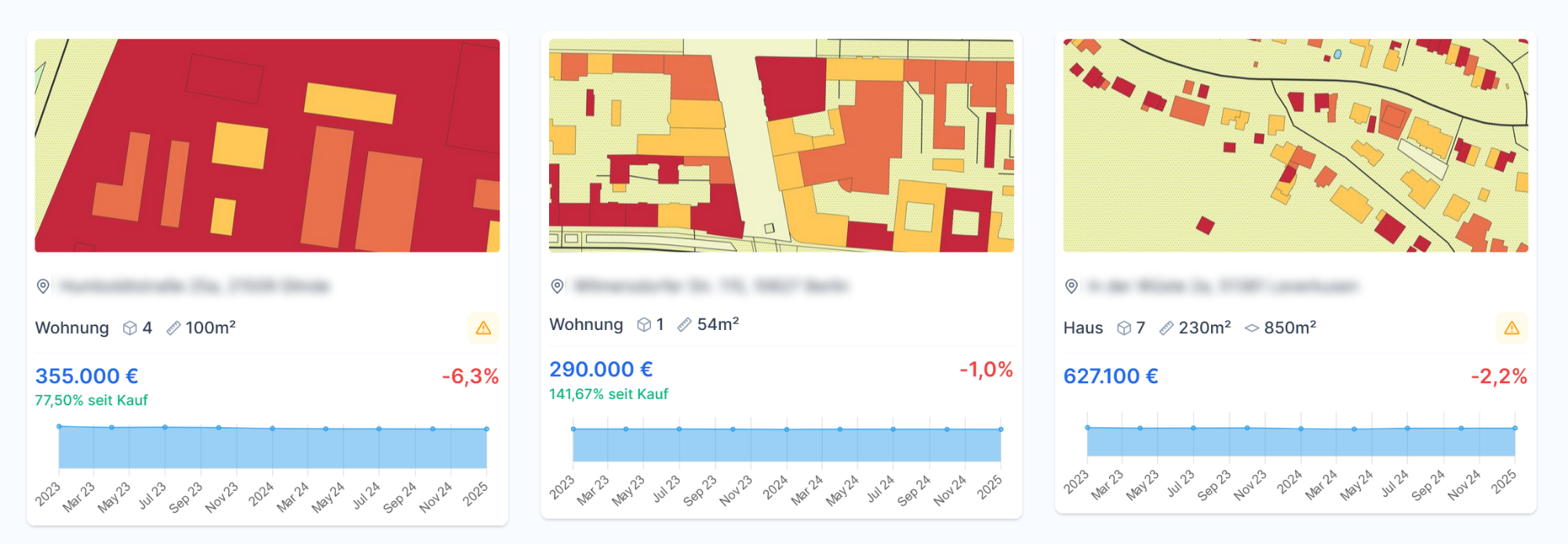Click the ruler icon next to 230m²
1568x544 pixels.
tap(1166, 328)
